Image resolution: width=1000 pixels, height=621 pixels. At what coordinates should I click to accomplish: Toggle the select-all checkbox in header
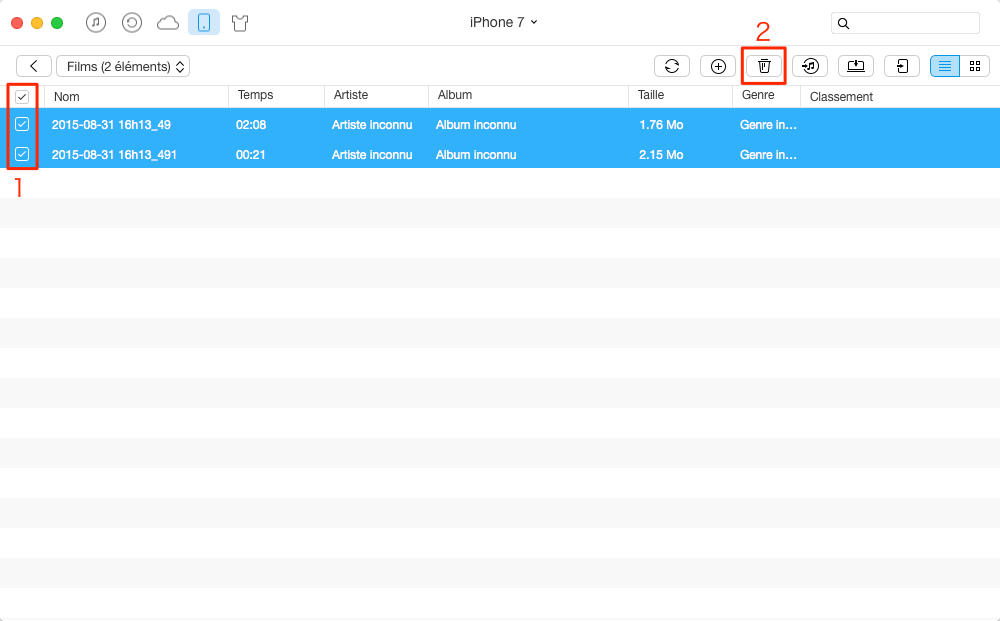pos(22,97)
